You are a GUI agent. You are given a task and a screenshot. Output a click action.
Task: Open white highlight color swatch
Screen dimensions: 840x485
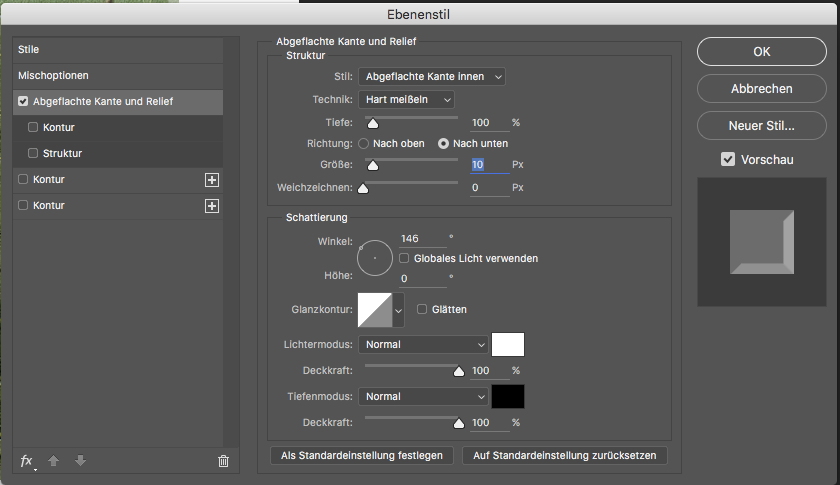point(508,345)
